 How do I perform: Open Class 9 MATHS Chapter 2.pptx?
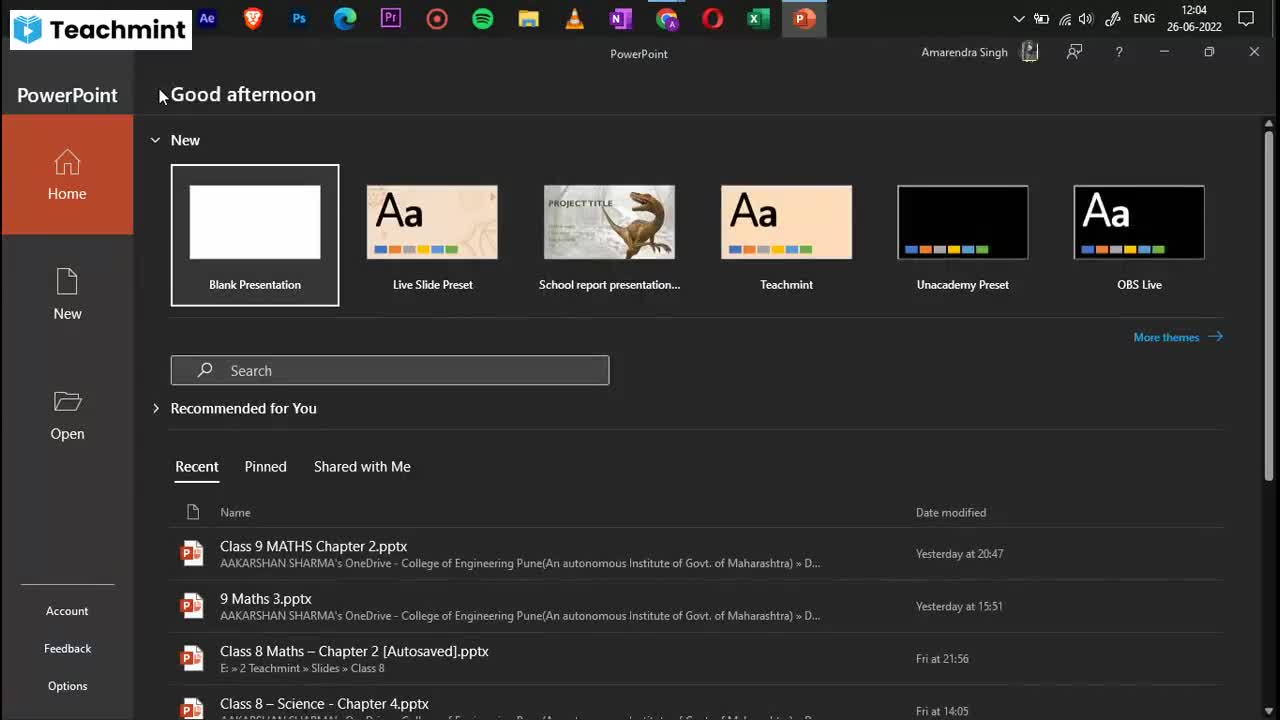(x=313, y=547)
